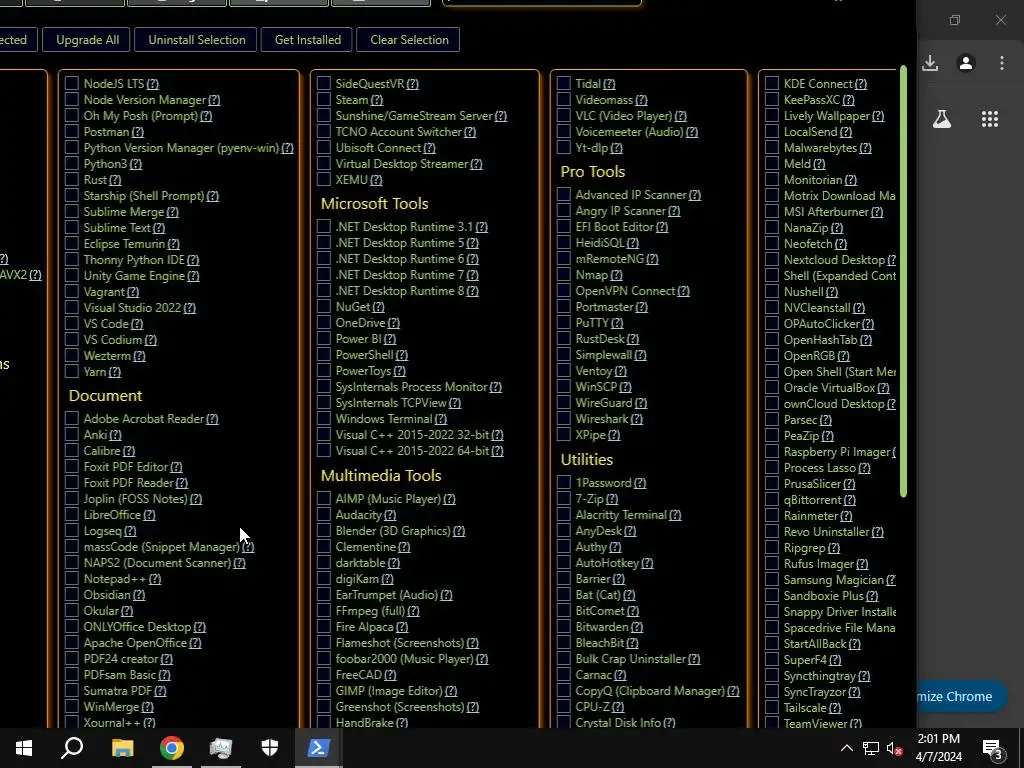
Task: Check the 7-Zip checkbox
Action: (564, 498)
